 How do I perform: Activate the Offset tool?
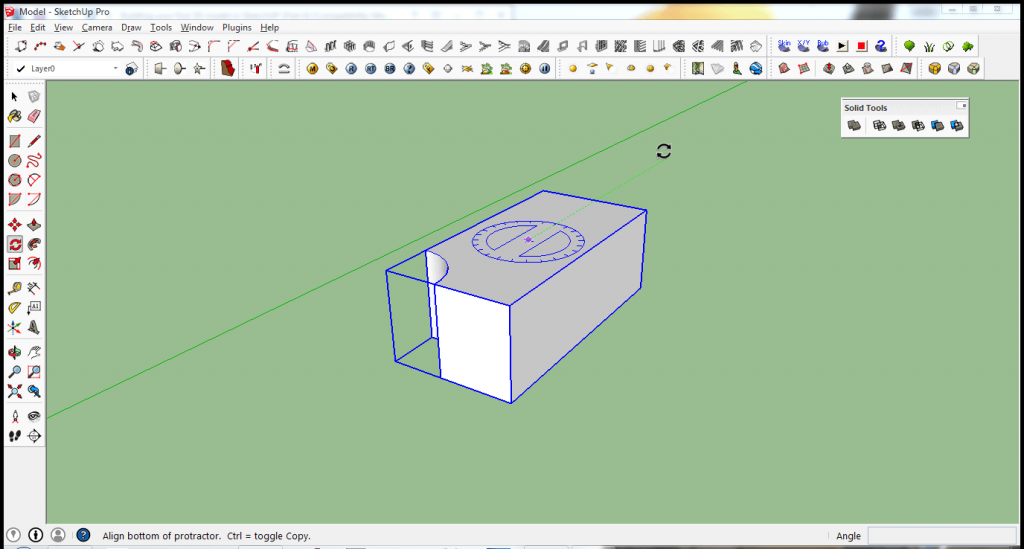[x=34, y=264]
